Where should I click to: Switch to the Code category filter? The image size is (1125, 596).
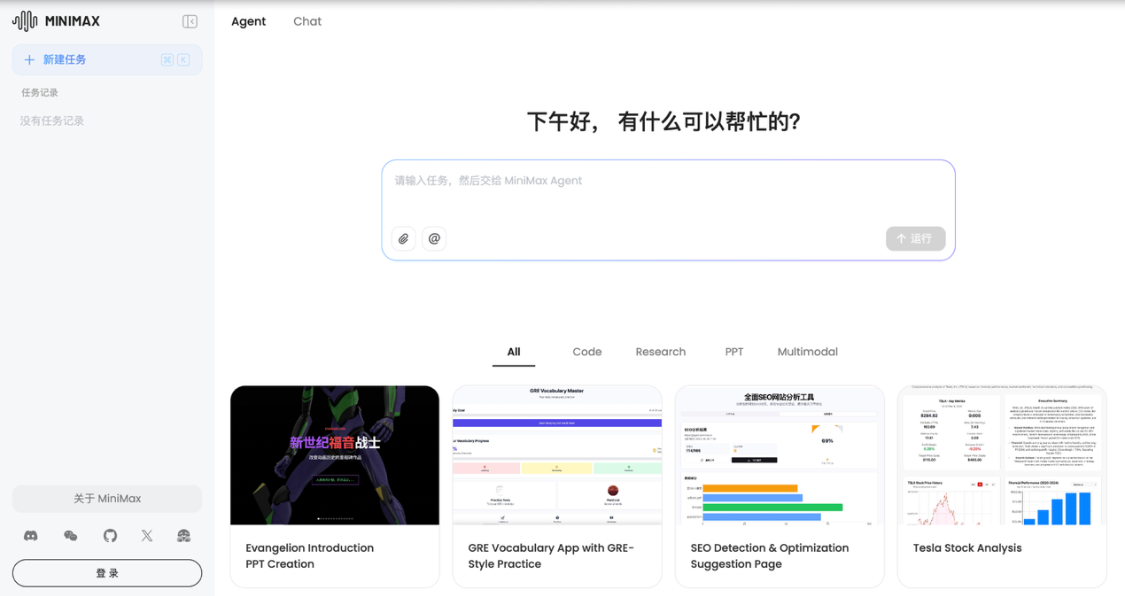(587, 351)
